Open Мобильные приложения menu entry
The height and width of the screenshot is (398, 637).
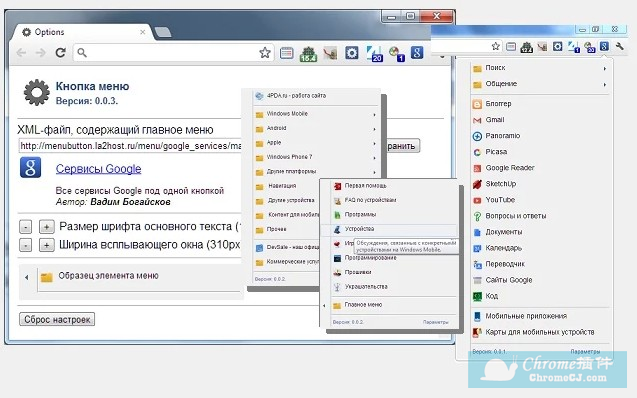click(540, 316)
